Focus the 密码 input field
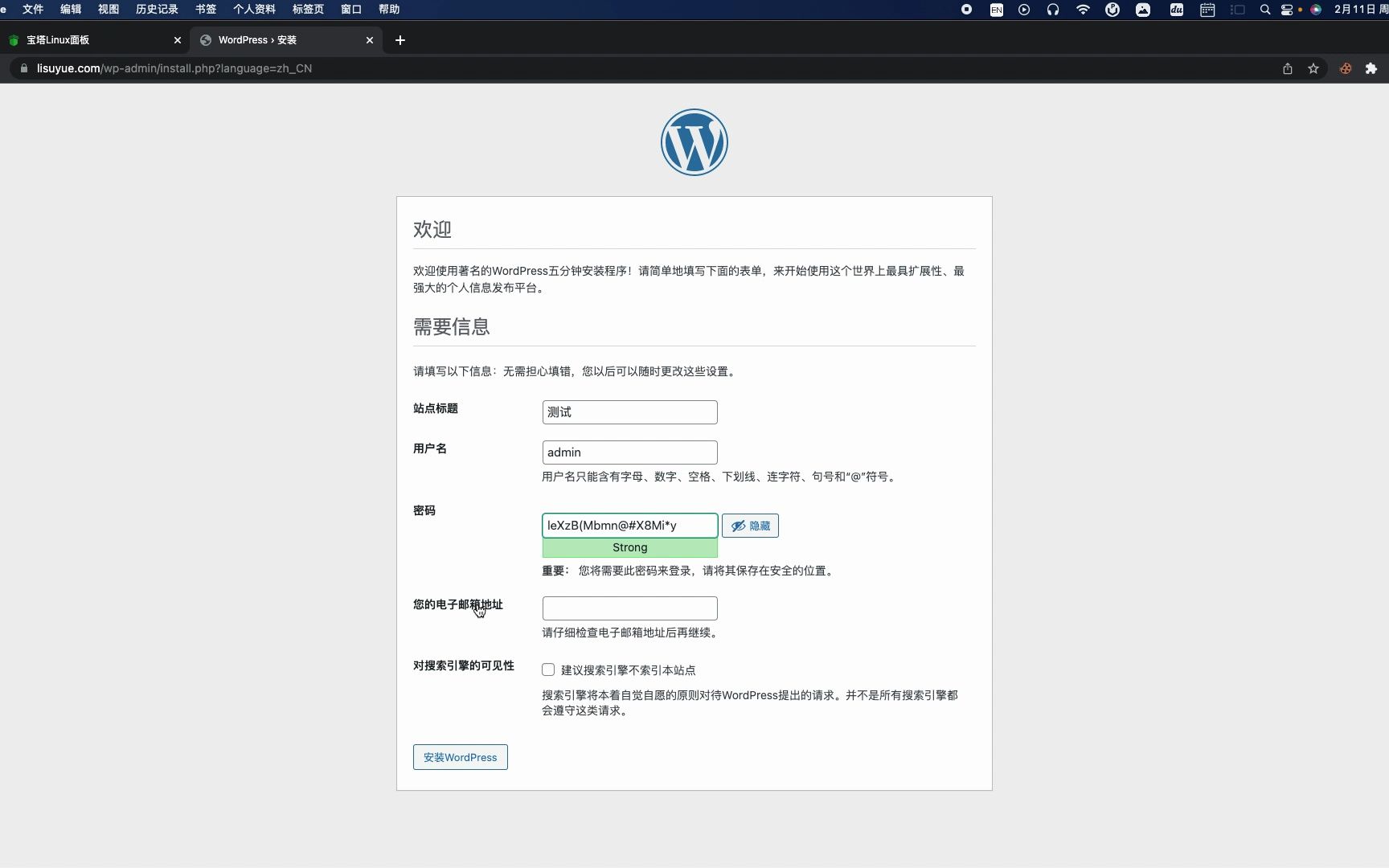 630,526
